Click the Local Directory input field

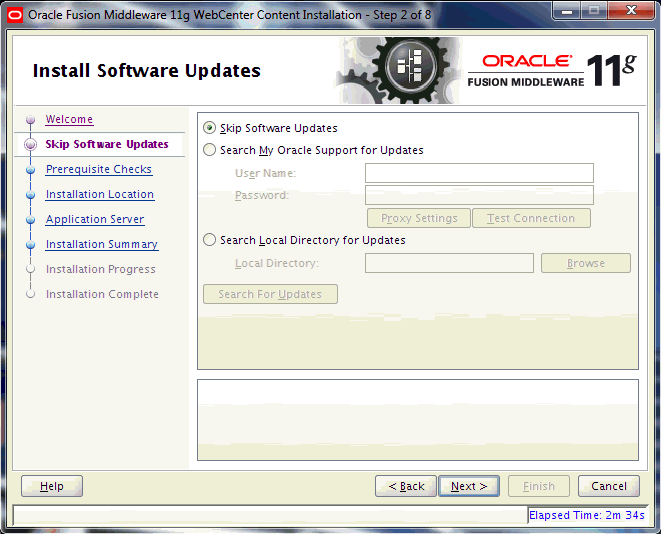[x=449, y=263]
